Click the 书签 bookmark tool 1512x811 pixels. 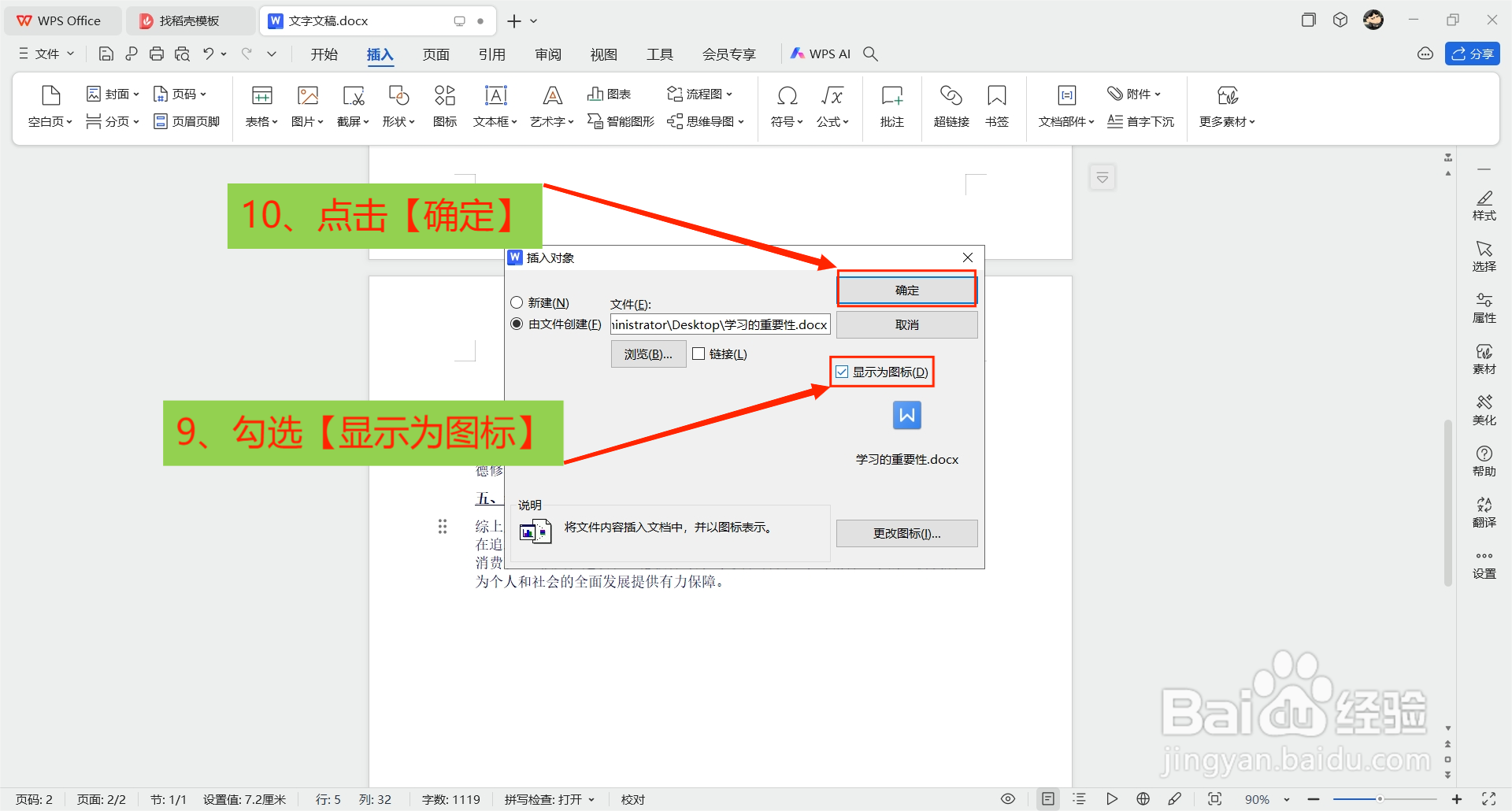[x=997, y=106]
